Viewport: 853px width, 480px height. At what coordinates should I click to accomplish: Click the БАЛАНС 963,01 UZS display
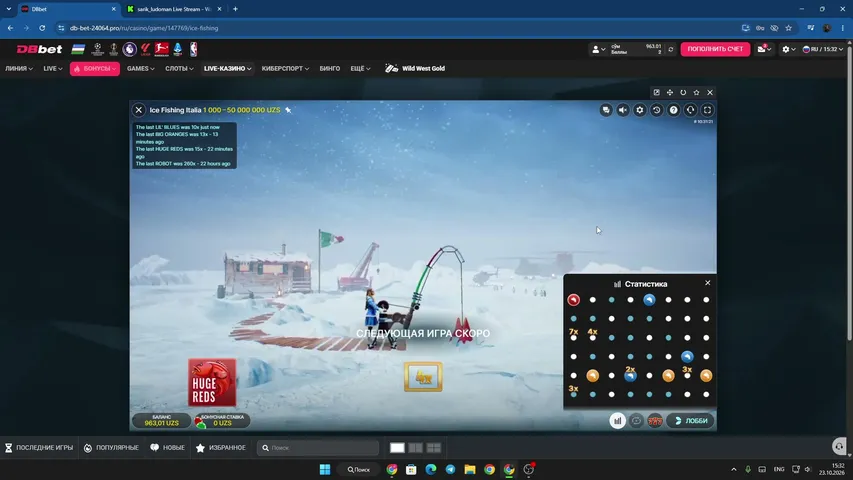click(x=162, y=420)
